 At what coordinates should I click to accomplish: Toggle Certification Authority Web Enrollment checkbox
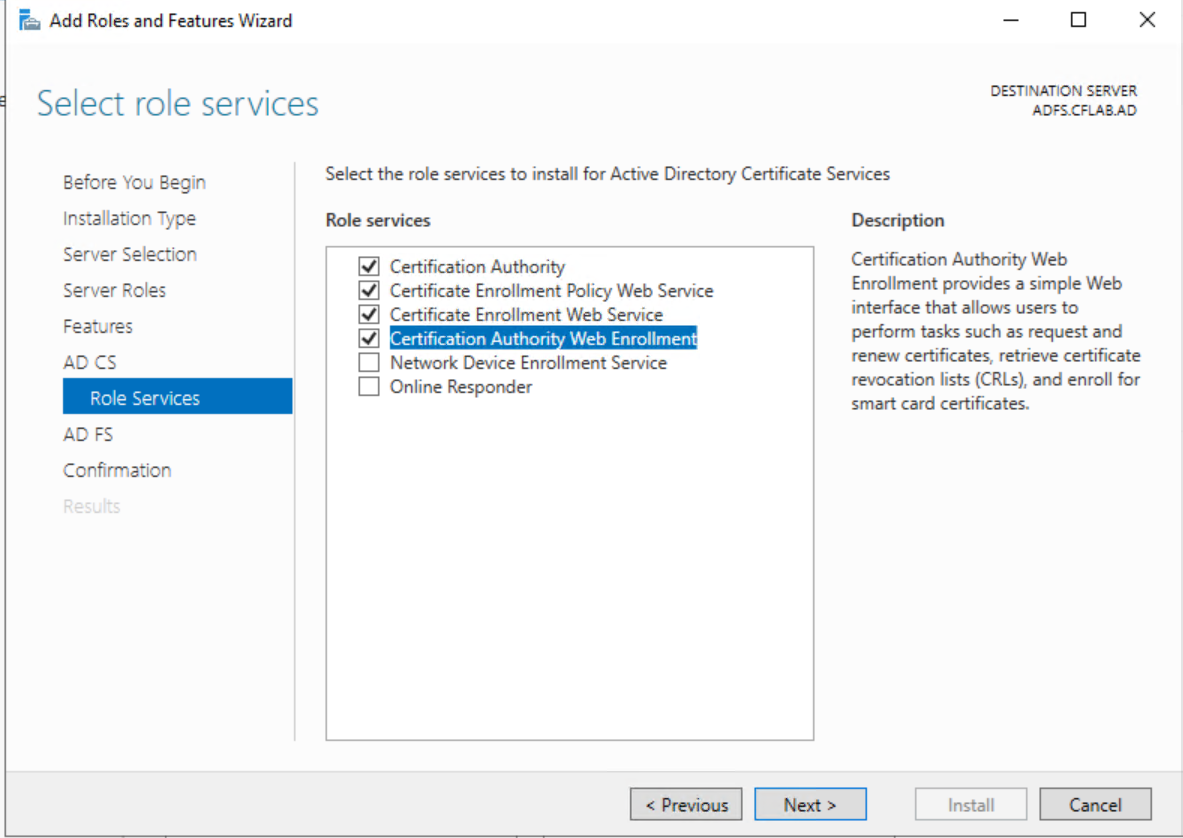click(369, 339)
